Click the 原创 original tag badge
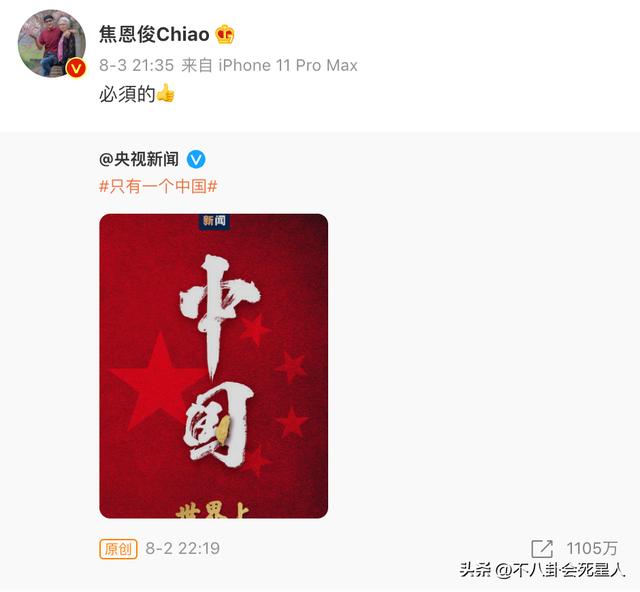 118,548
